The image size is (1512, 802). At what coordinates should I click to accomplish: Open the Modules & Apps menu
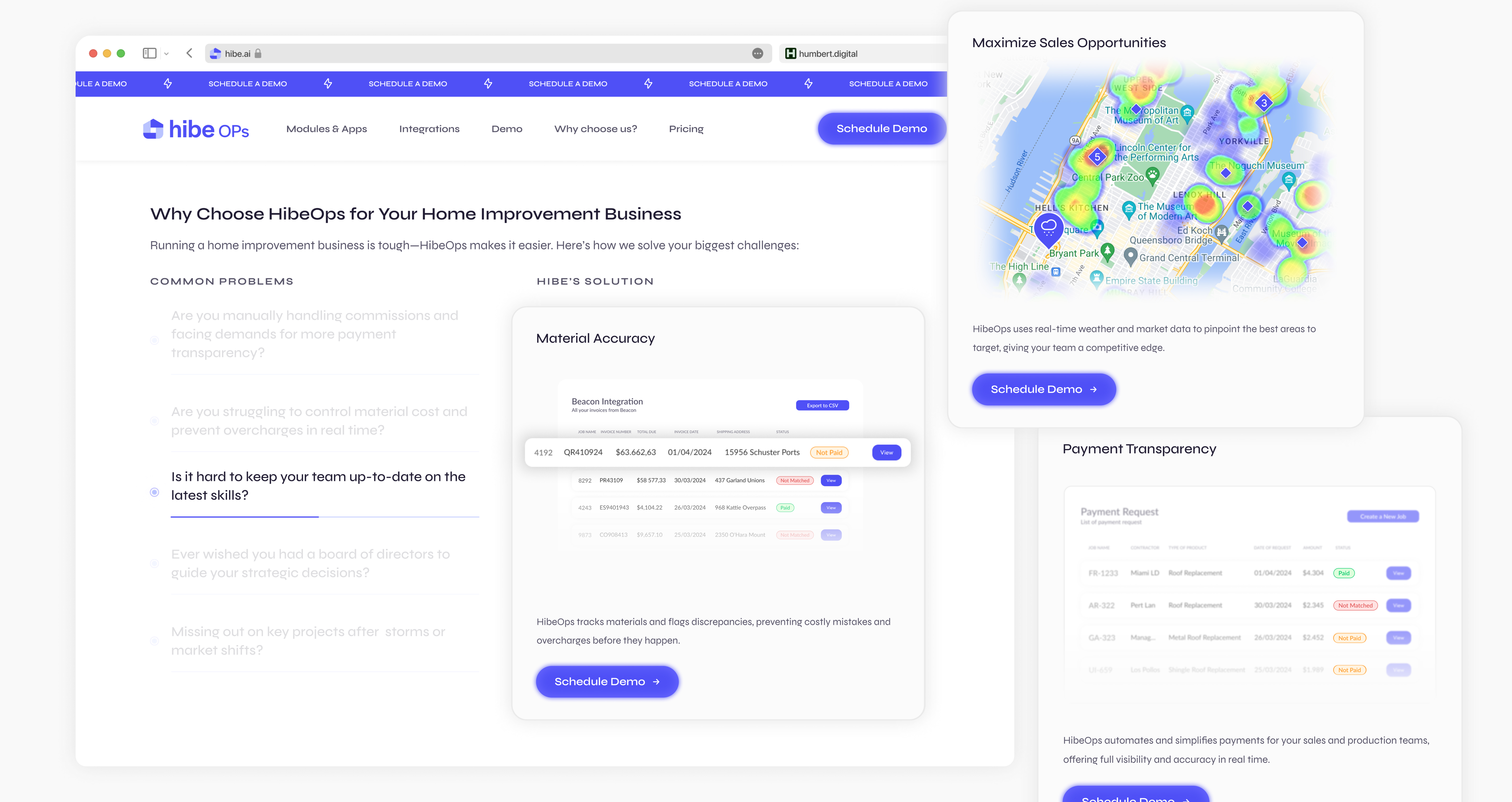tap(326, 129)
